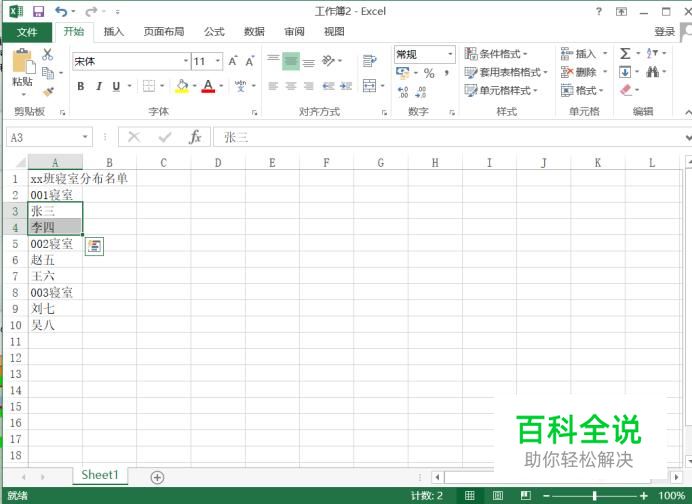Increase font size with large A
The height and width of the screenshot is (504, 692).
point(233,61)
